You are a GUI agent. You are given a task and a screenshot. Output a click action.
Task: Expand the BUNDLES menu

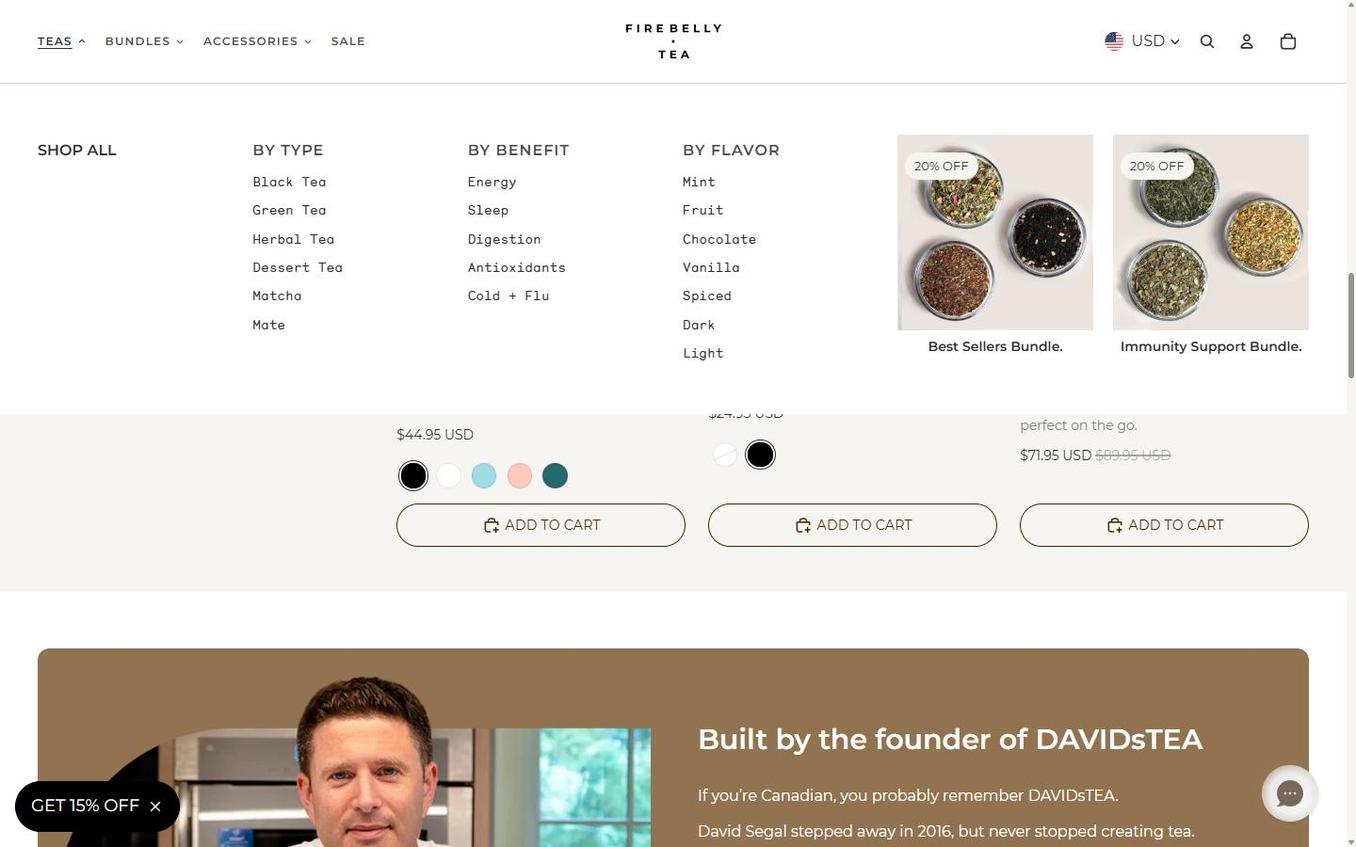point(144,41)
